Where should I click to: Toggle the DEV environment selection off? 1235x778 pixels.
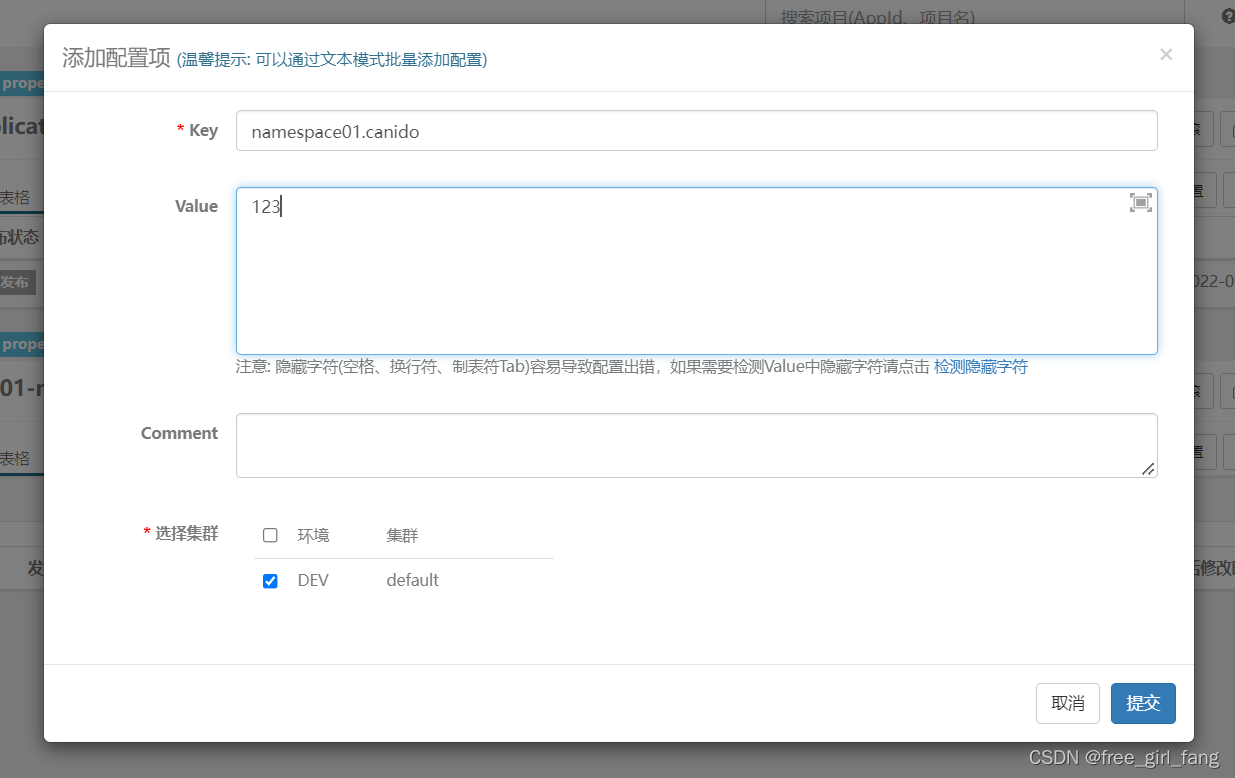point(270,580)
